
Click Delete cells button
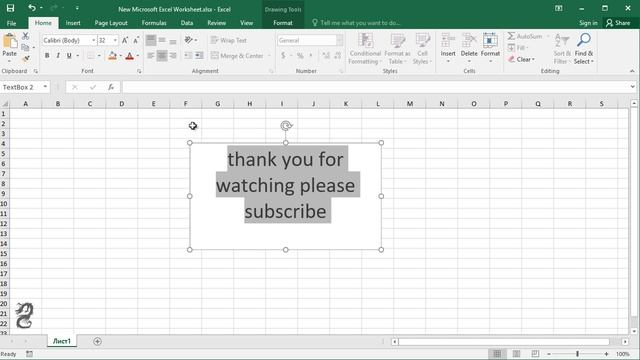pos(469,49)
